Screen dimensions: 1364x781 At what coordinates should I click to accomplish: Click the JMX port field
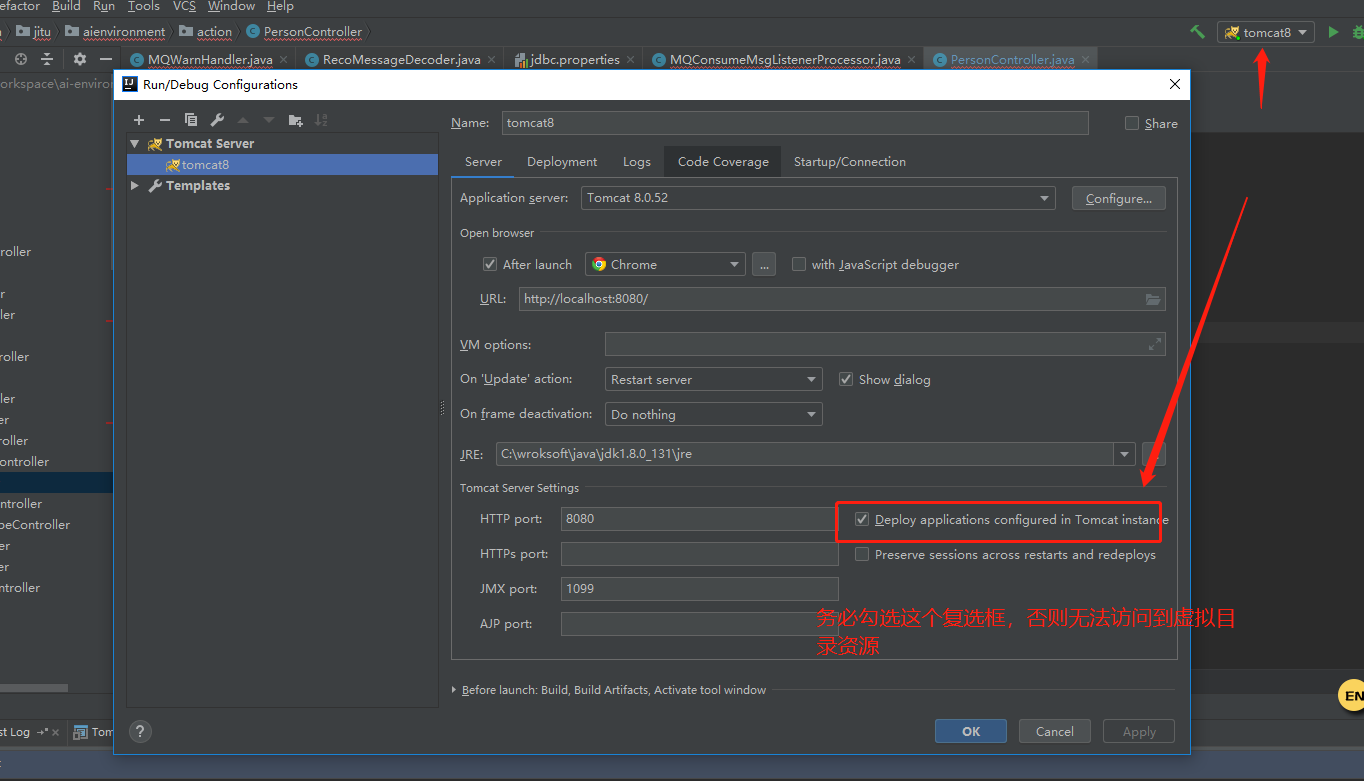click(x=699, y=589)
